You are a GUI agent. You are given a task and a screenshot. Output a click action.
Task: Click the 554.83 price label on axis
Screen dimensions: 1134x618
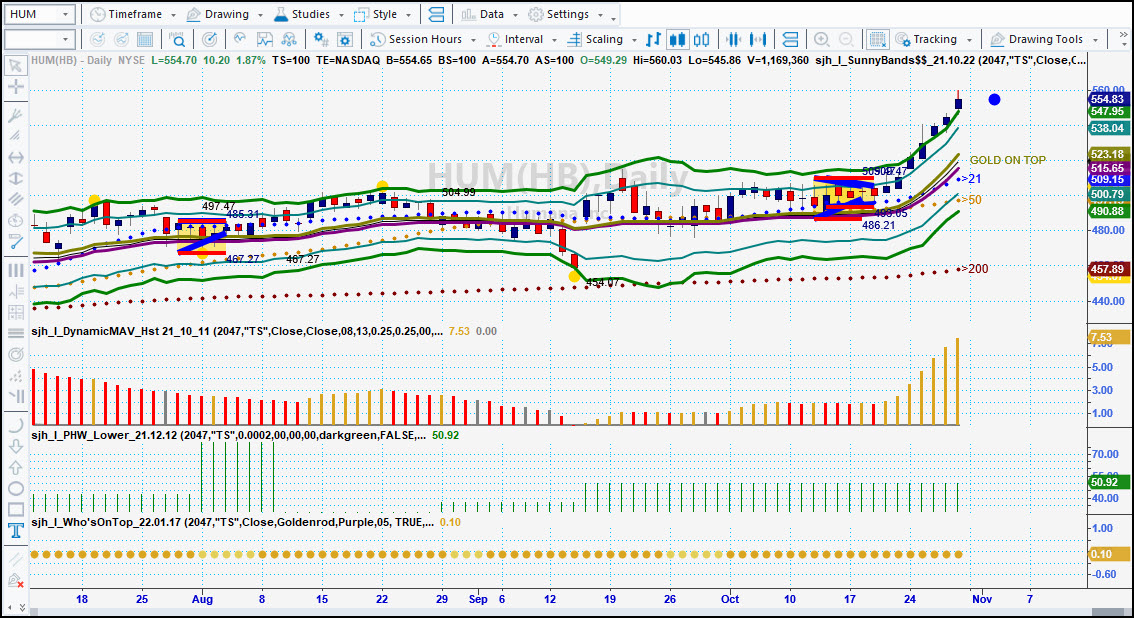(x=1107, y=99)
